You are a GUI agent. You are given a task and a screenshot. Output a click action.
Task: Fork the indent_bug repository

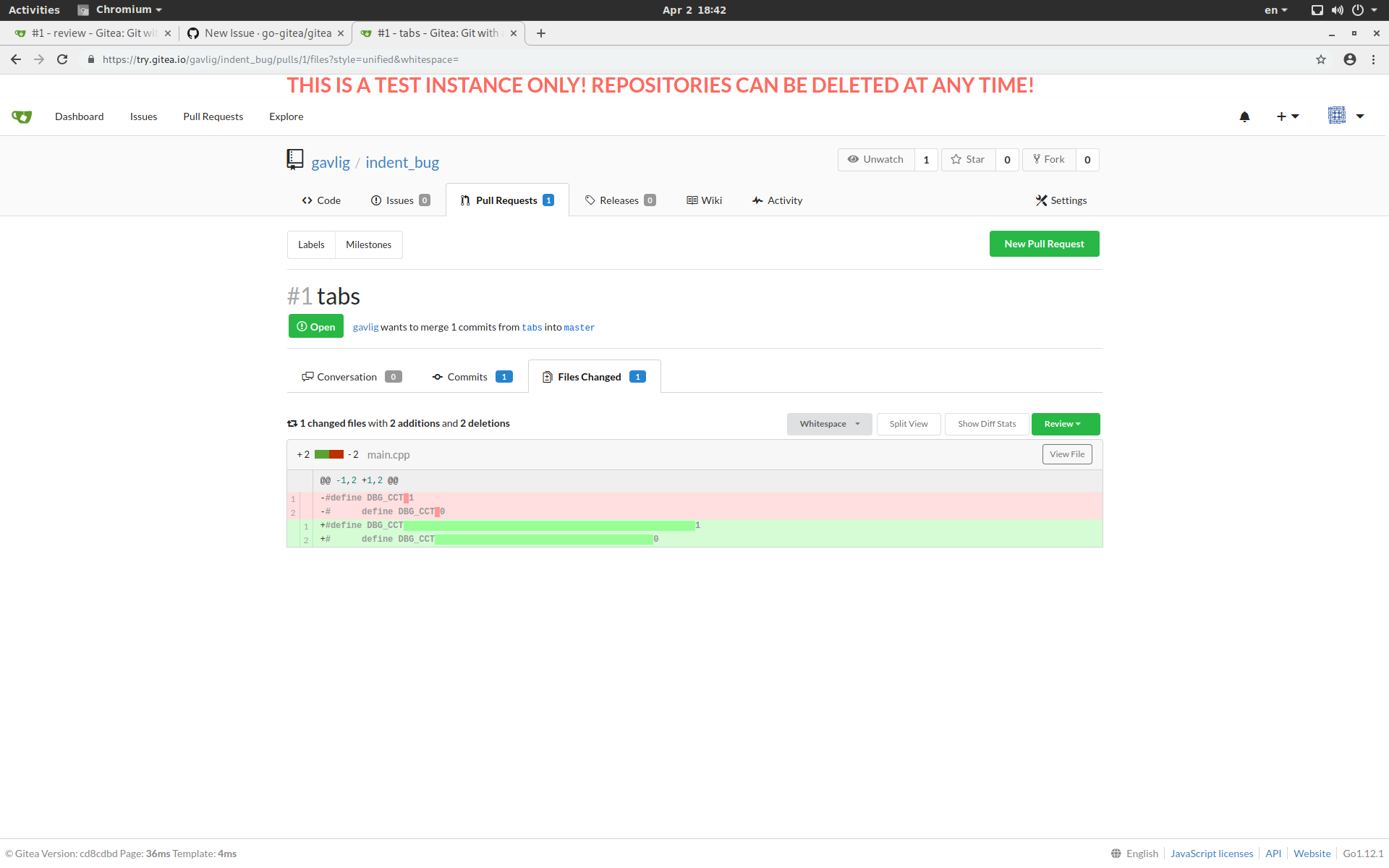(1049, 159)
